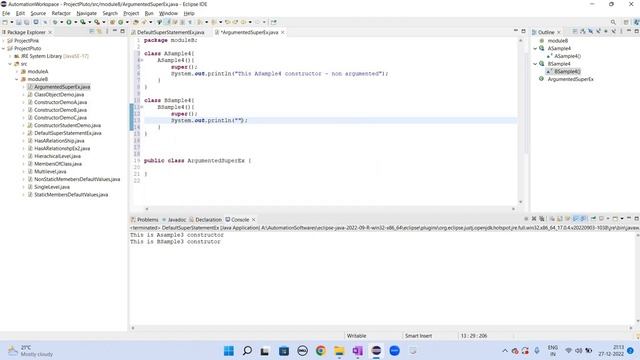The image size is (640, 360).
Task: Collapse ASample4 in the Outline
Action: coord(535,48)
